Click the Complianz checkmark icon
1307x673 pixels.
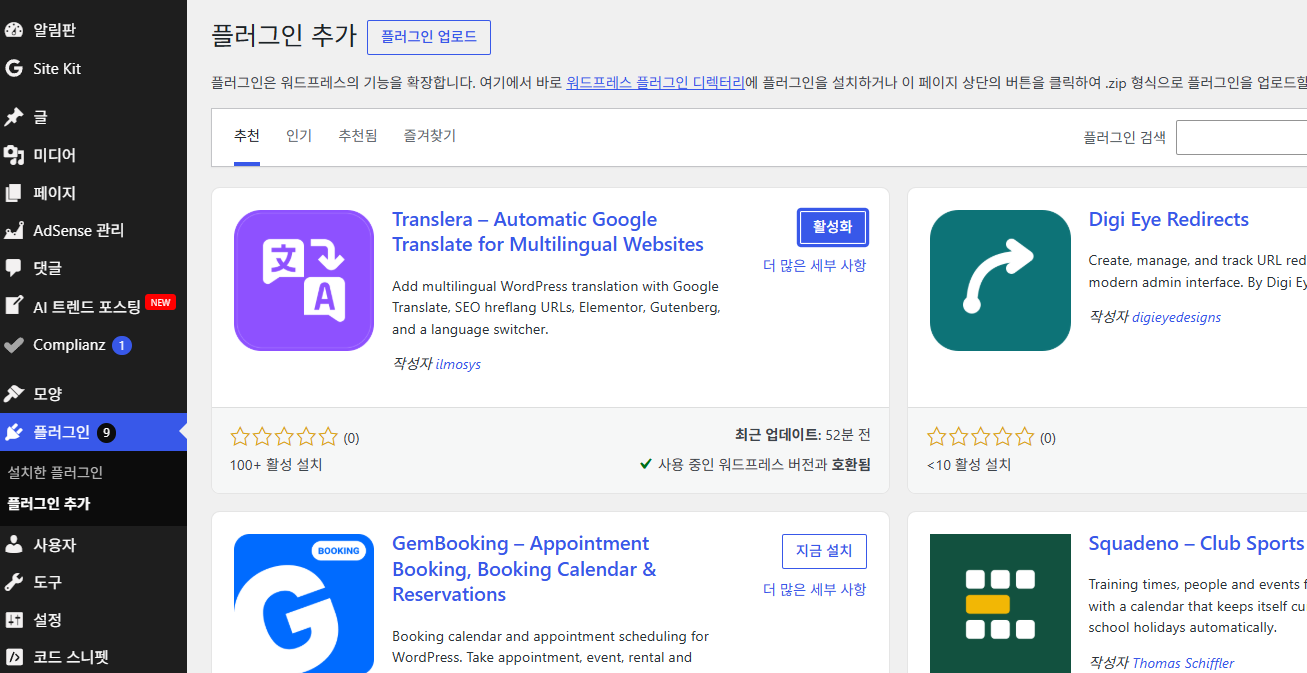[x=14, y=345]
